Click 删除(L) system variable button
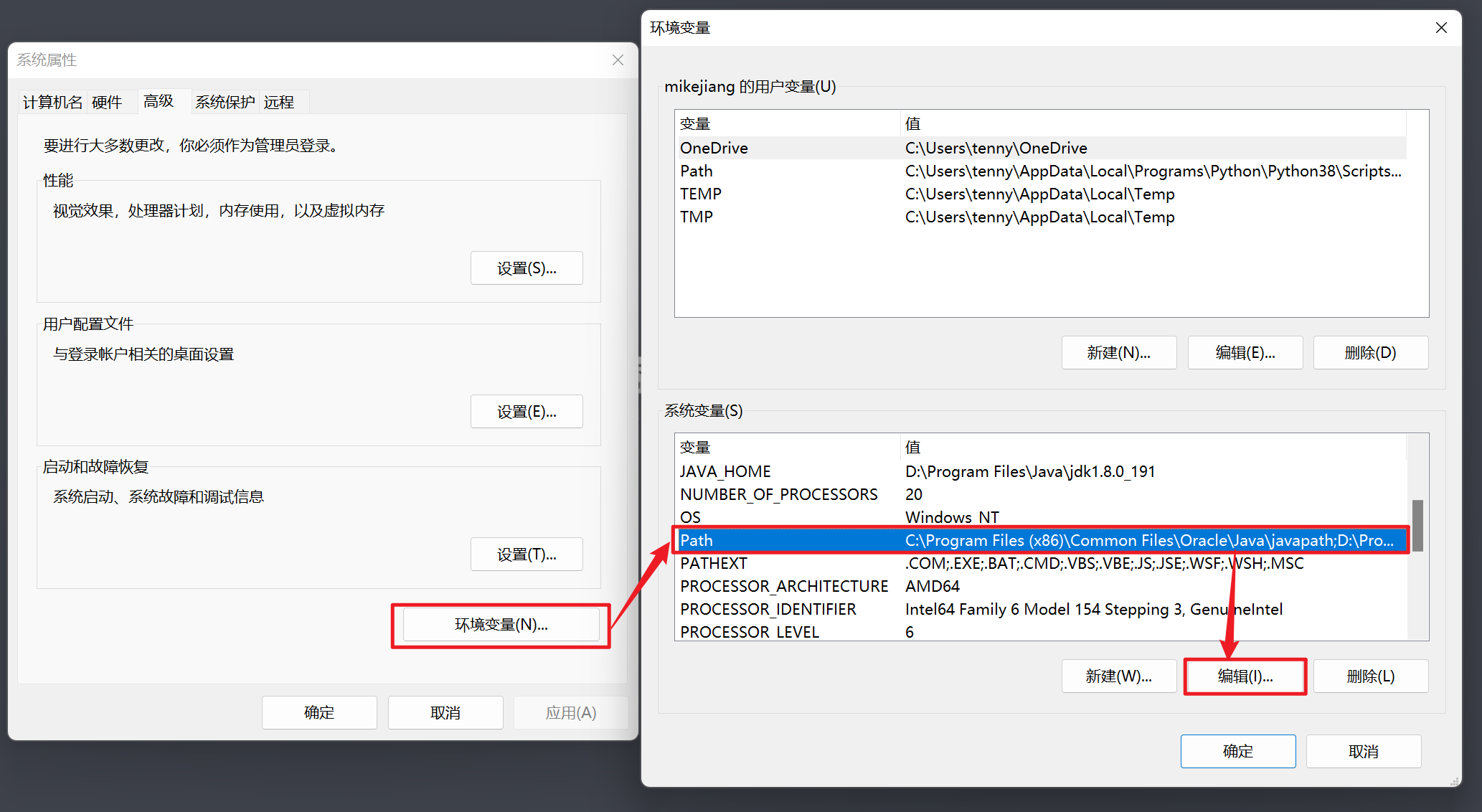This screenshot has height=812, width=1482. (1370, 676)
